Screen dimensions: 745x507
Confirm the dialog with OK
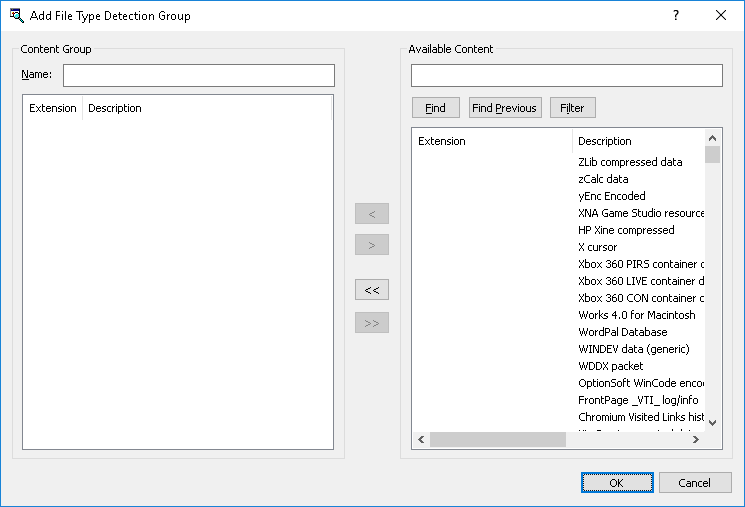pyautogui.click(x=616, y=483)
